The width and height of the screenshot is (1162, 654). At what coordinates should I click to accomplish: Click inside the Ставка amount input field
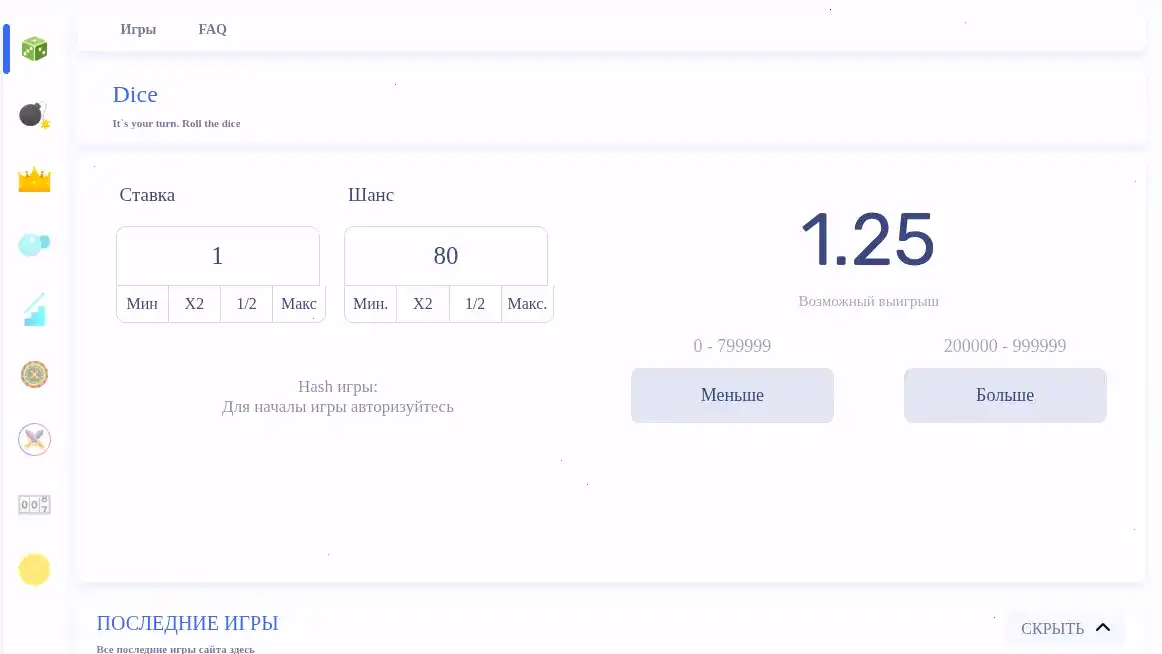coord(217,256)
